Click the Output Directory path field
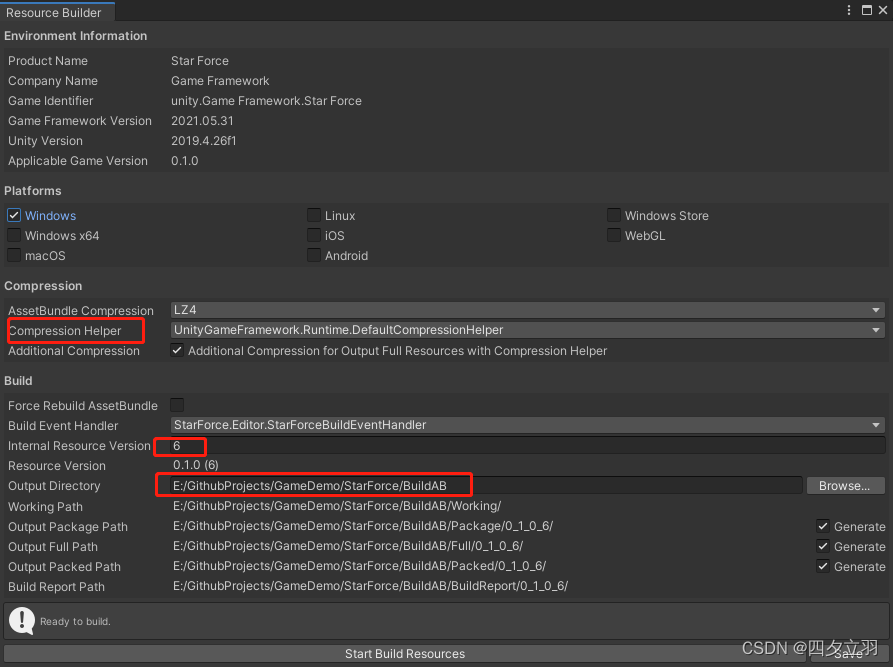The image size is (893, 667). pos(486,485)
